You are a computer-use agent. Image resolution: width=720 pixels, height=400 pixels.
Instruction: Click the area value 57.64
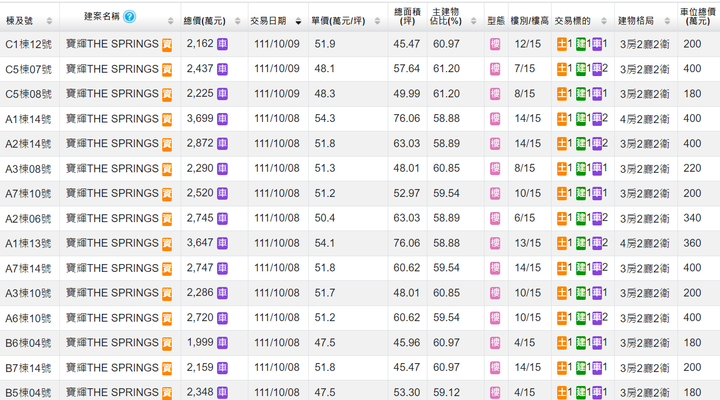[406, 69]
